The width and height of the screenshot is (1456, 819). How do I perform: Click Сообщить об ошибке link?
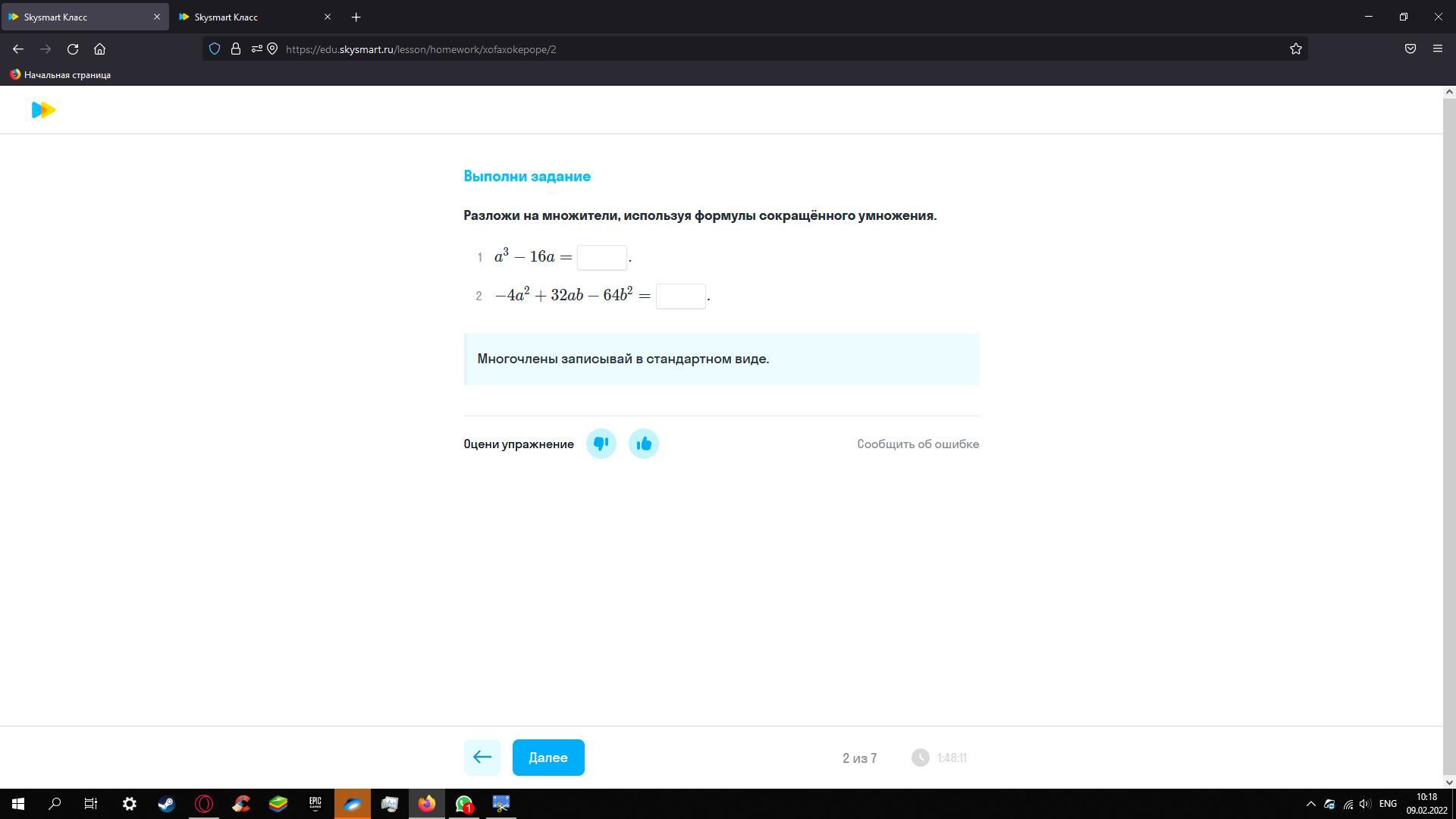coord(918,444)
